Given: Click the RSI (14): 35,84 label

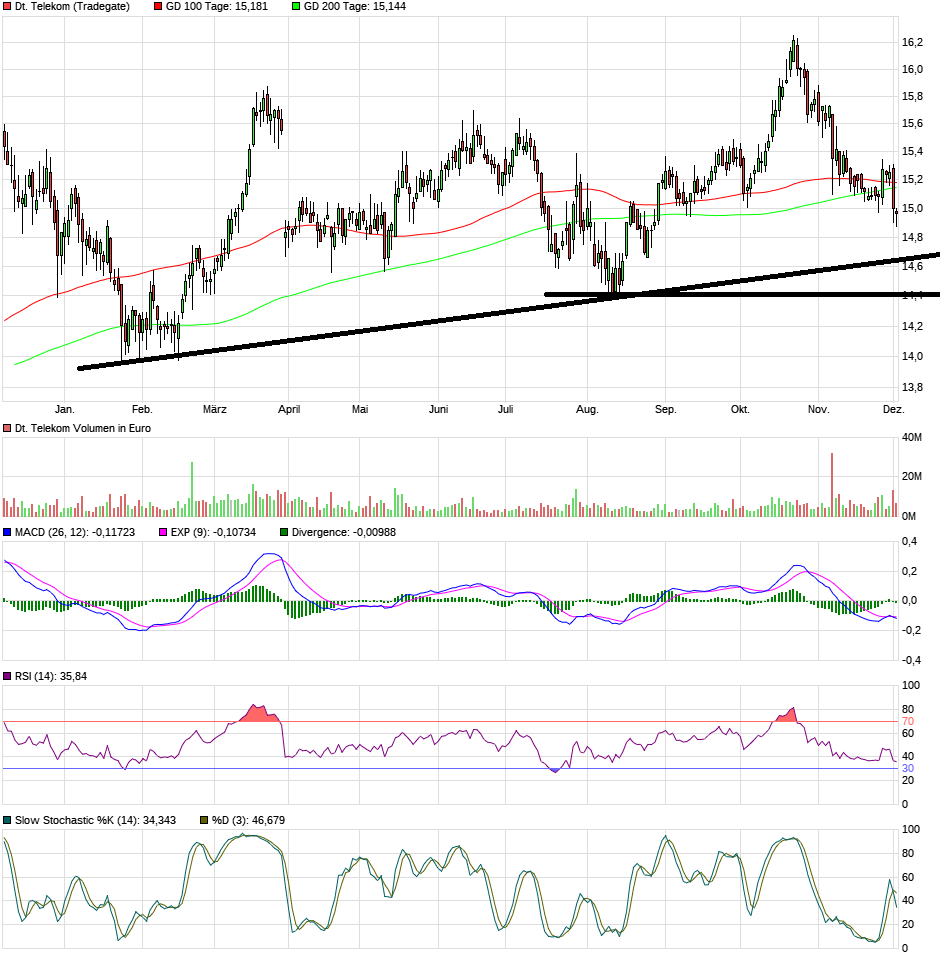Looking at the screenshot, I should click(51, 676).
